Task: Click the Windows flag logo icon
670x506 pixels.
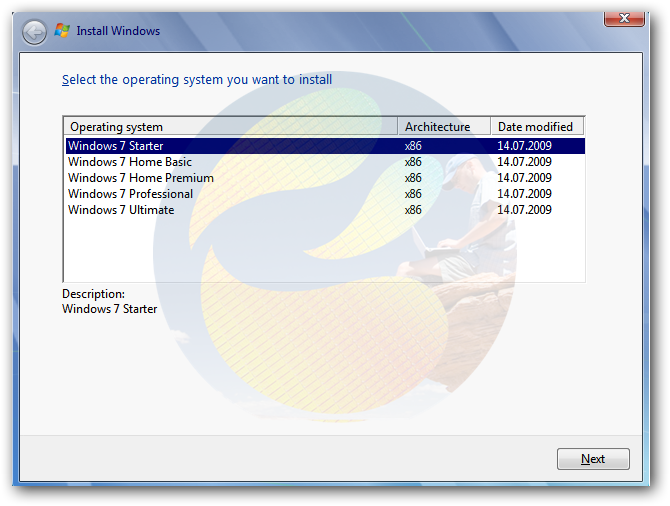Action: pyautogui.click(x=62, y=31)
